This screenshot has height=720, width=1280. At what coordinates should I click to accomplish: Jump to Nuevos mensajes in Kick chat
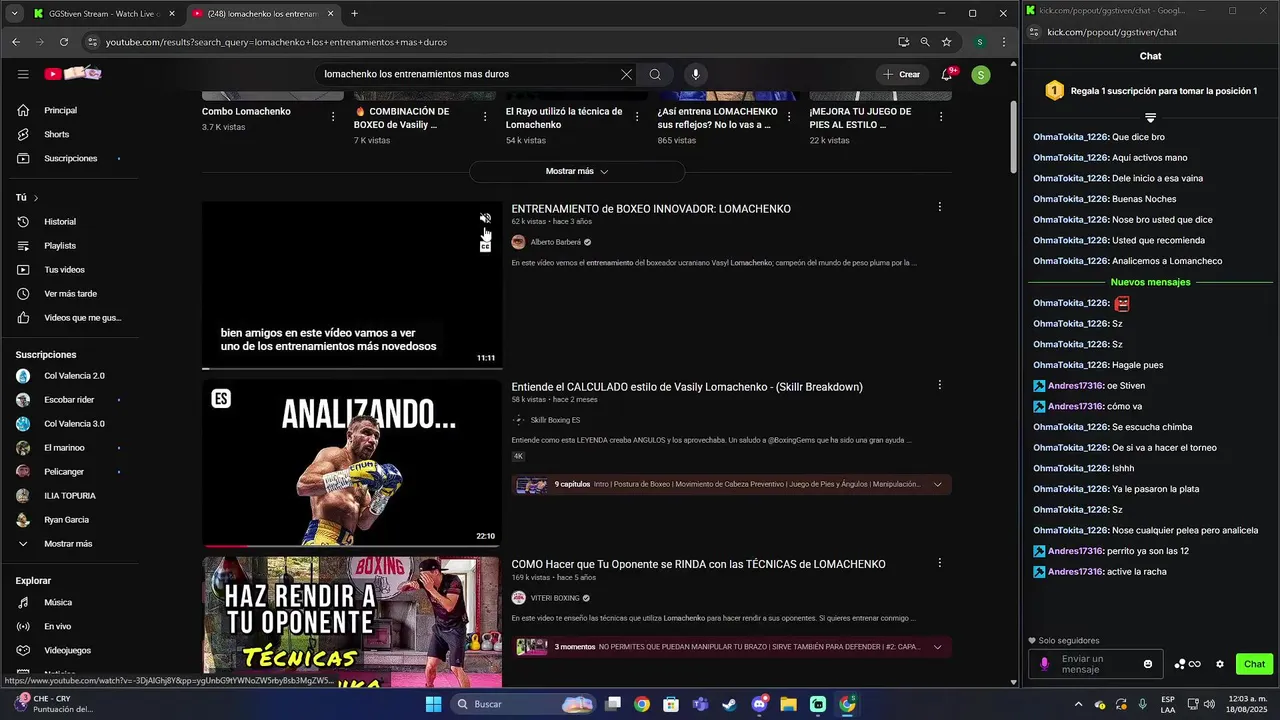pyautogui.click(x=1150, y=282)
